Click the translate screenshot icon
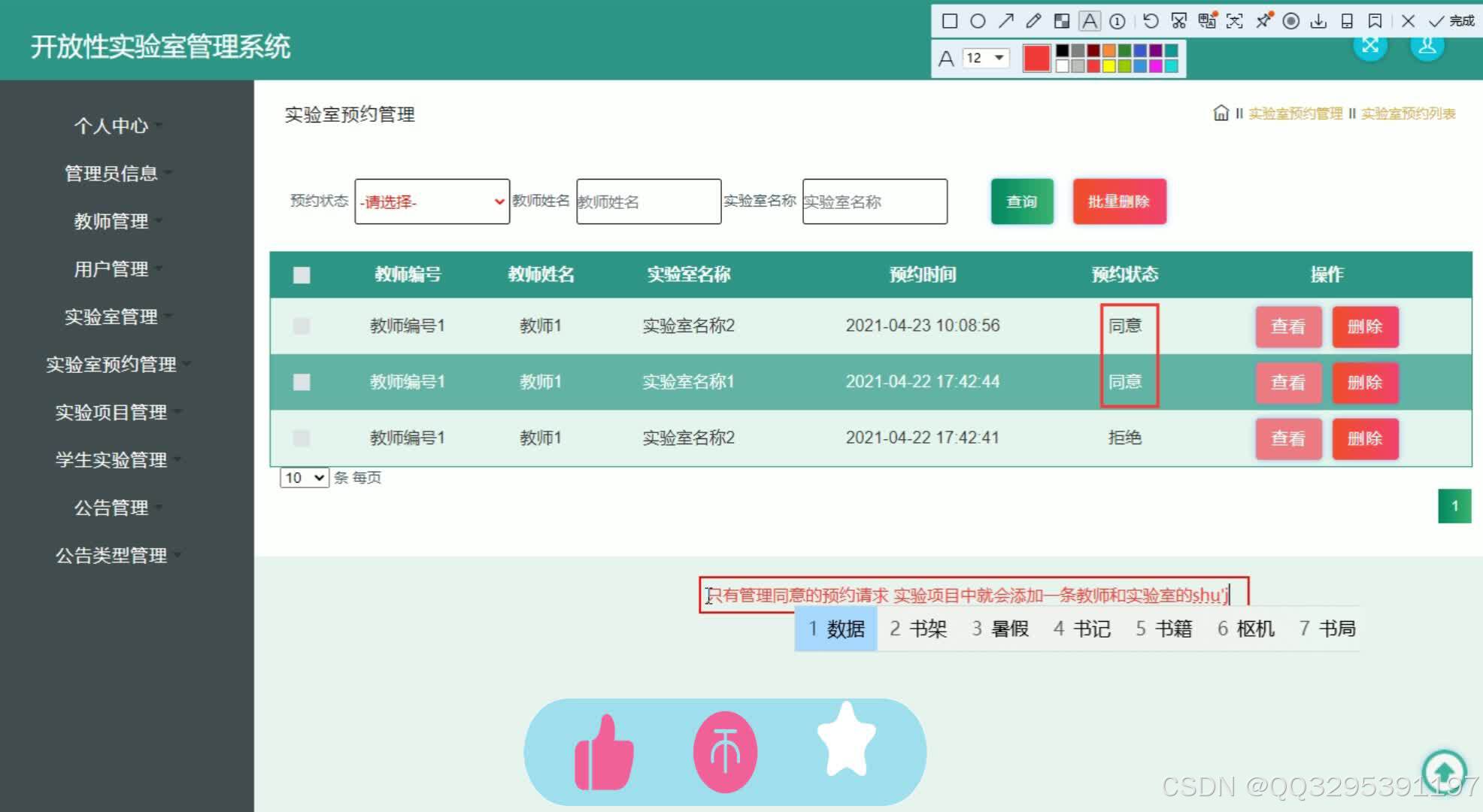The height and width of the screenshot is (812, 1483). coord(1207,21)
